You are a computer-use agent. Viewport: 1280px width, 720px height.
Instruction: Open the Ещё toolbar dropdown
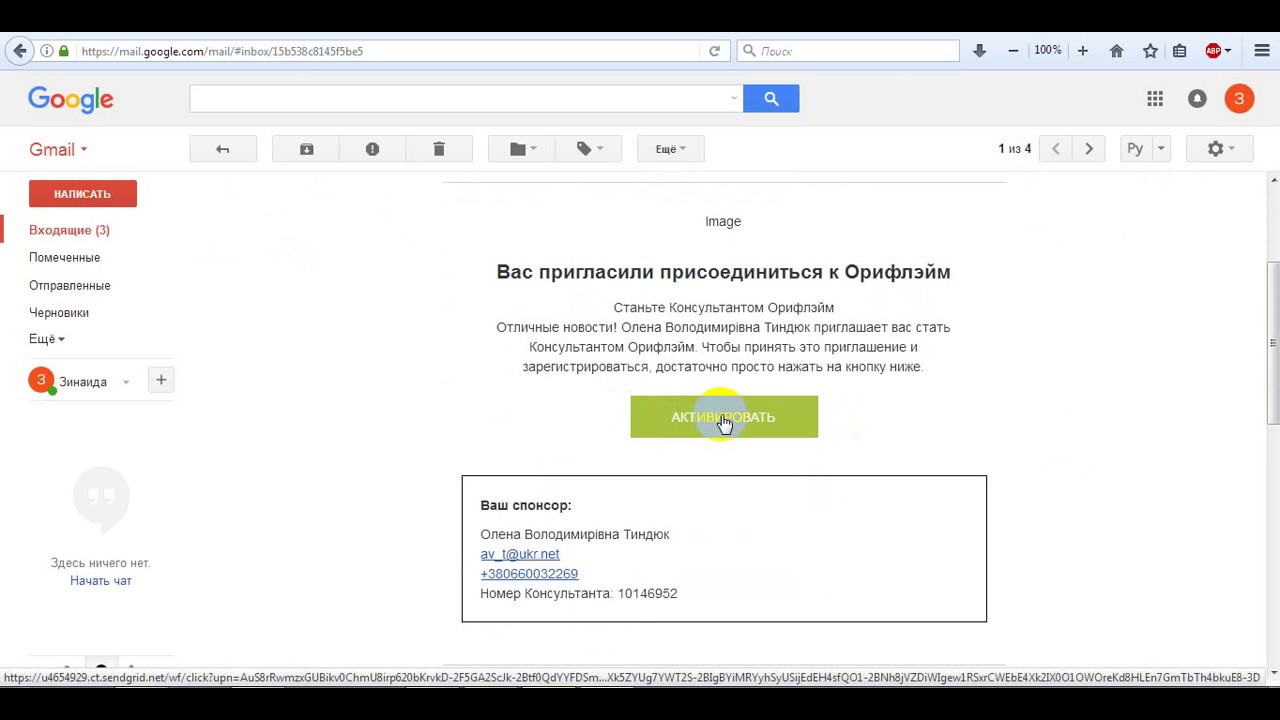coord(670,149)
